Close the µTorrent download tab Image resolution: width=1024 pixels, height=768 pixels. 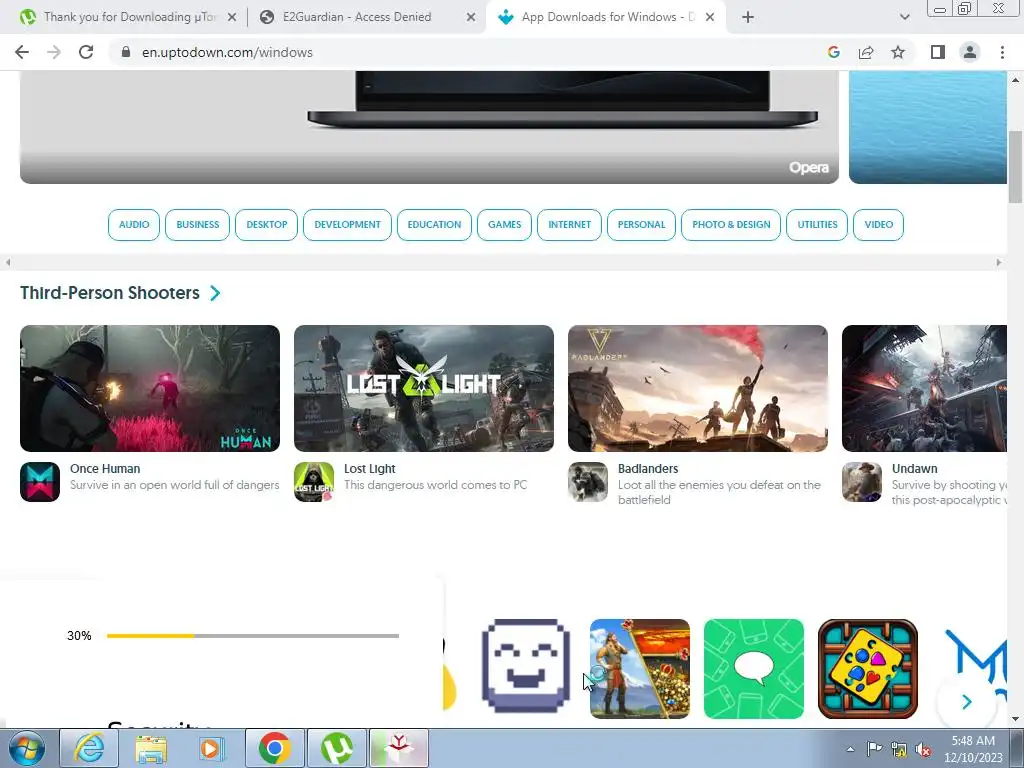[232, 17]
